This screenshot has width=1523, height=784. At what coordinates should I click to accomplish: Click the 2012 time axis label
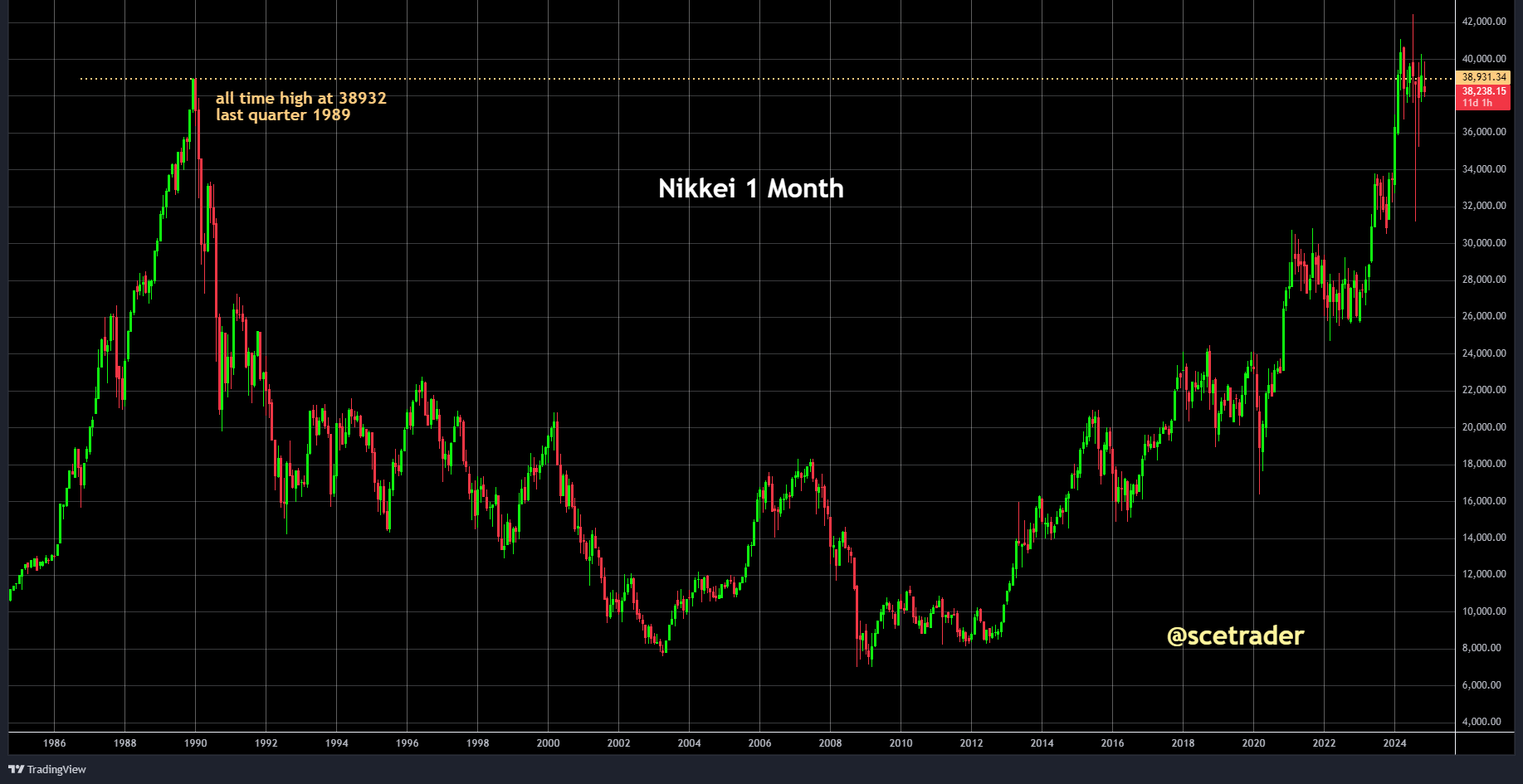point(972,743)
